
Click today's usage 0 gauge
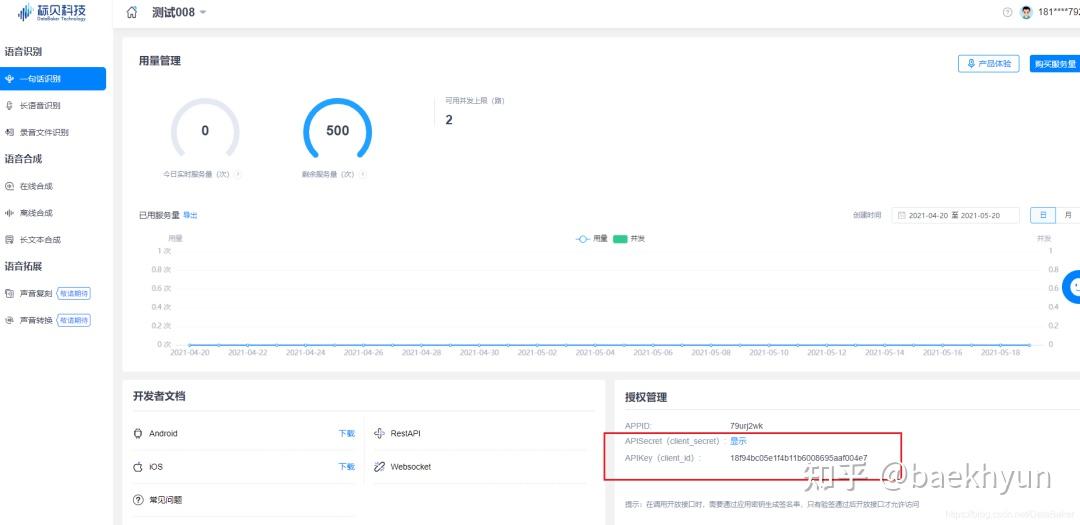[x=205, y=131]
